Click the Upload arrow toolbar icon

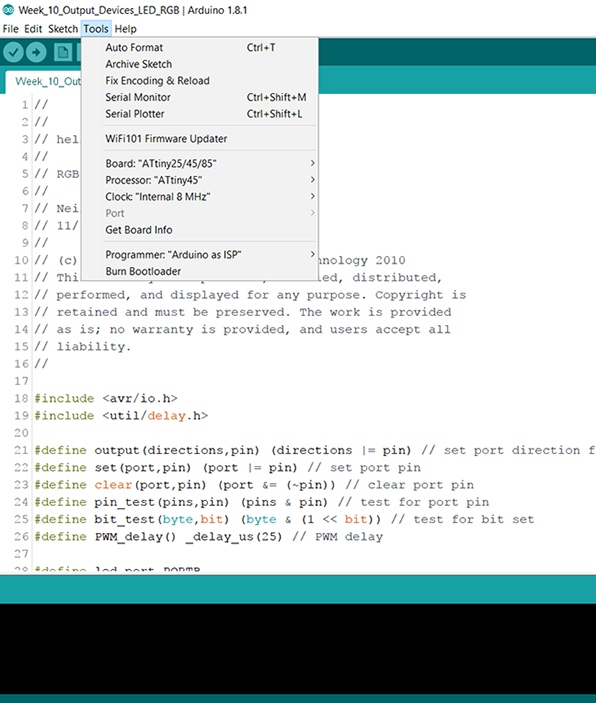coord(36,52)
